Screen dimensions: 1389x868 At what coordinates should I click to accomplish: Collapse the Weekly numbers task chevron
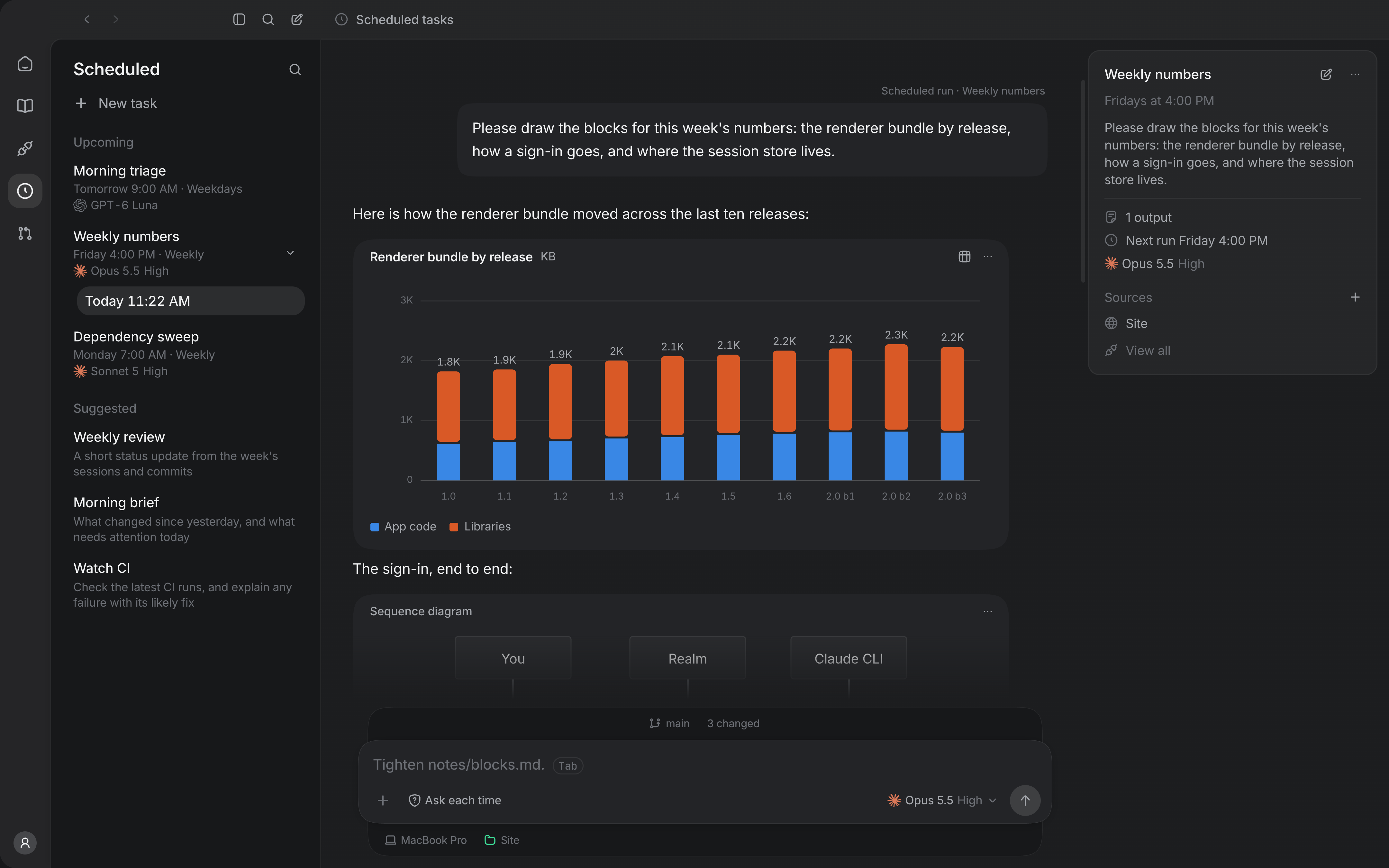(290, 253)
